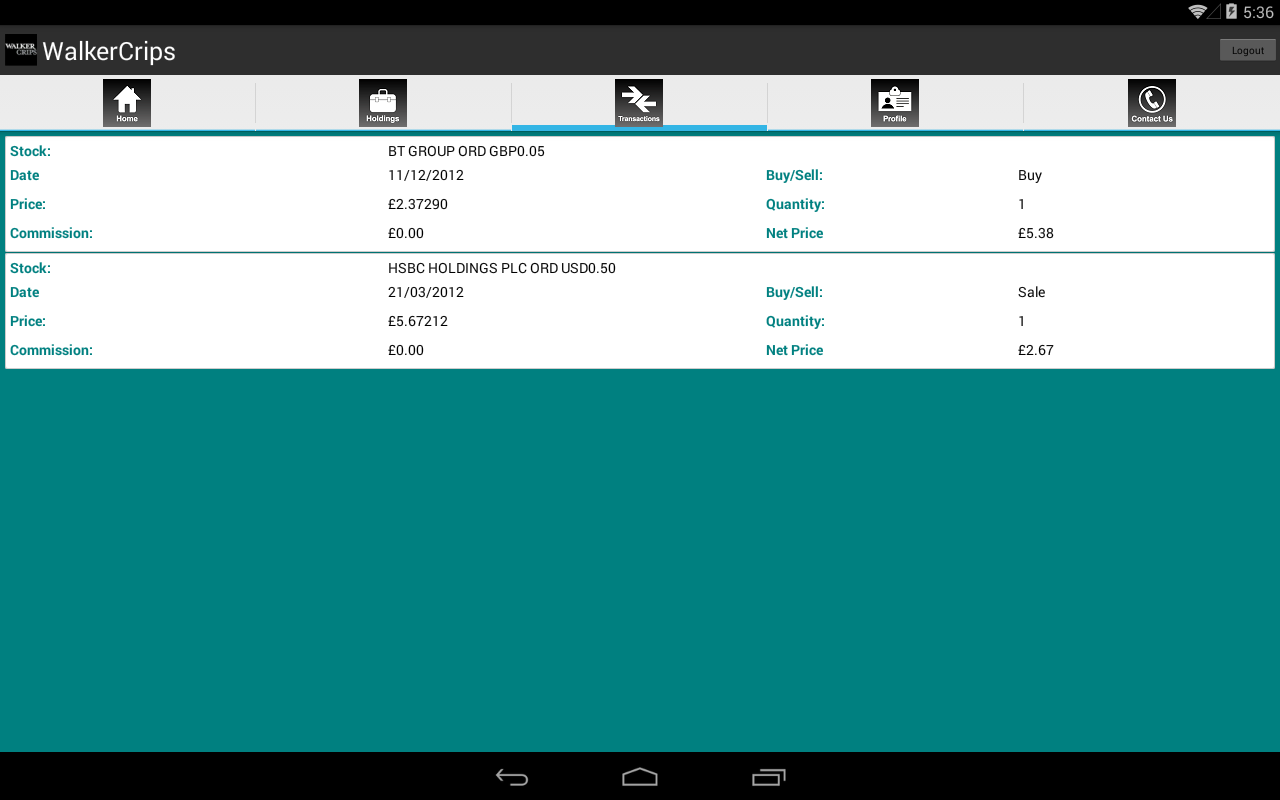Tap the Walker Crips logo icon
The image size is (1280, 800).
click(x=21, y=50)
